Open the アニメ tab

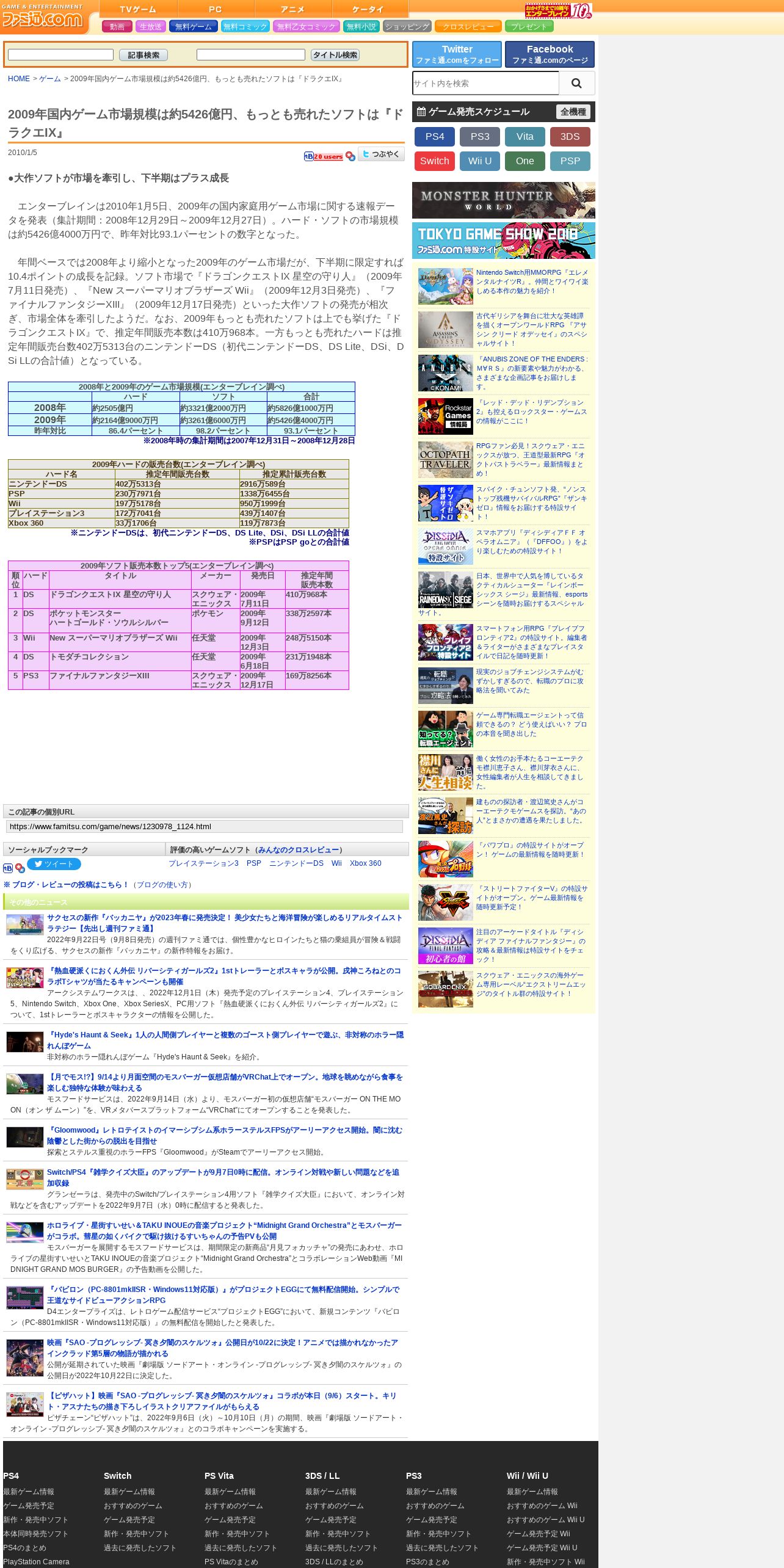click(x=293, y=9)
